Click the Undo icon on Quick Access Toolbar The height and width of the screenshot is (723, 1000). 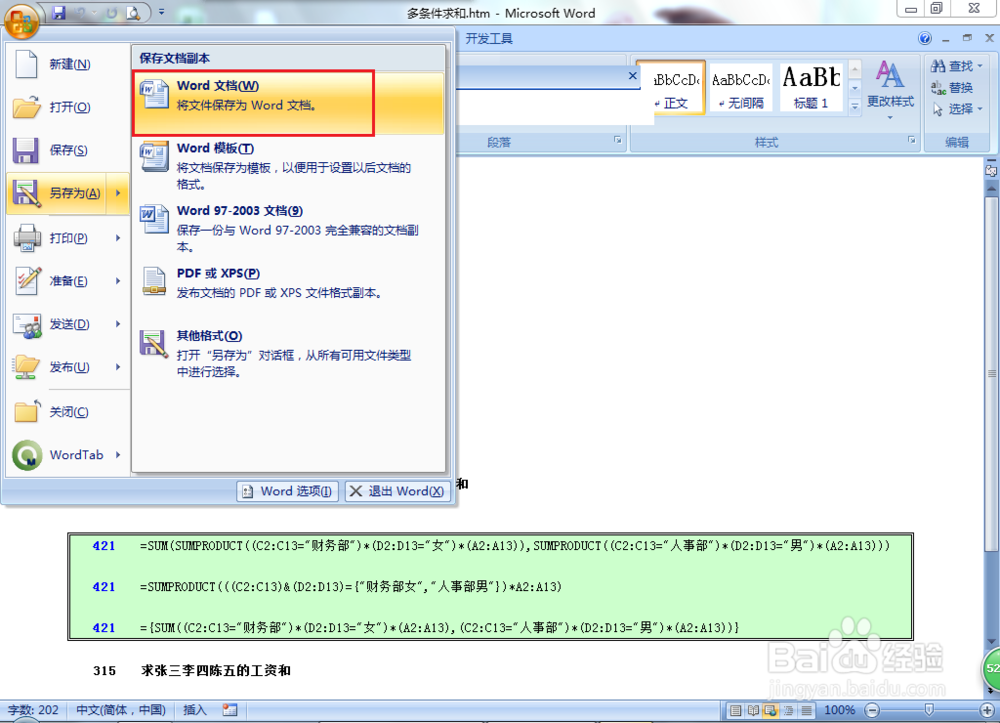(x=80, y=11)
